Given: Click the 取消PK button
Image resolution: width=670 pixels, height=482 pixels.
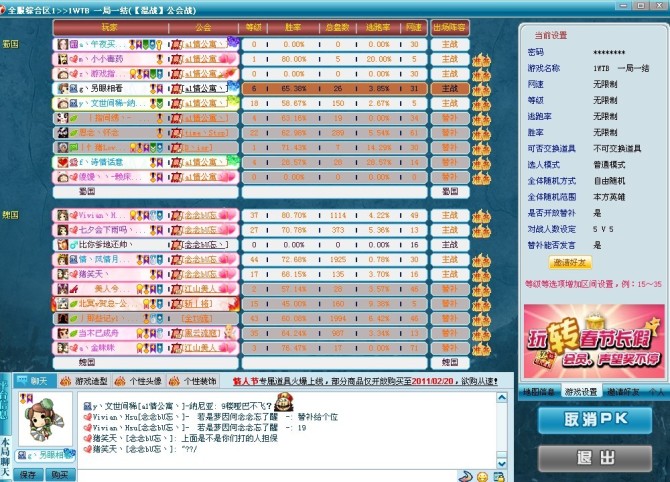Looking at the screenshot, I should [x=595, y=419].
